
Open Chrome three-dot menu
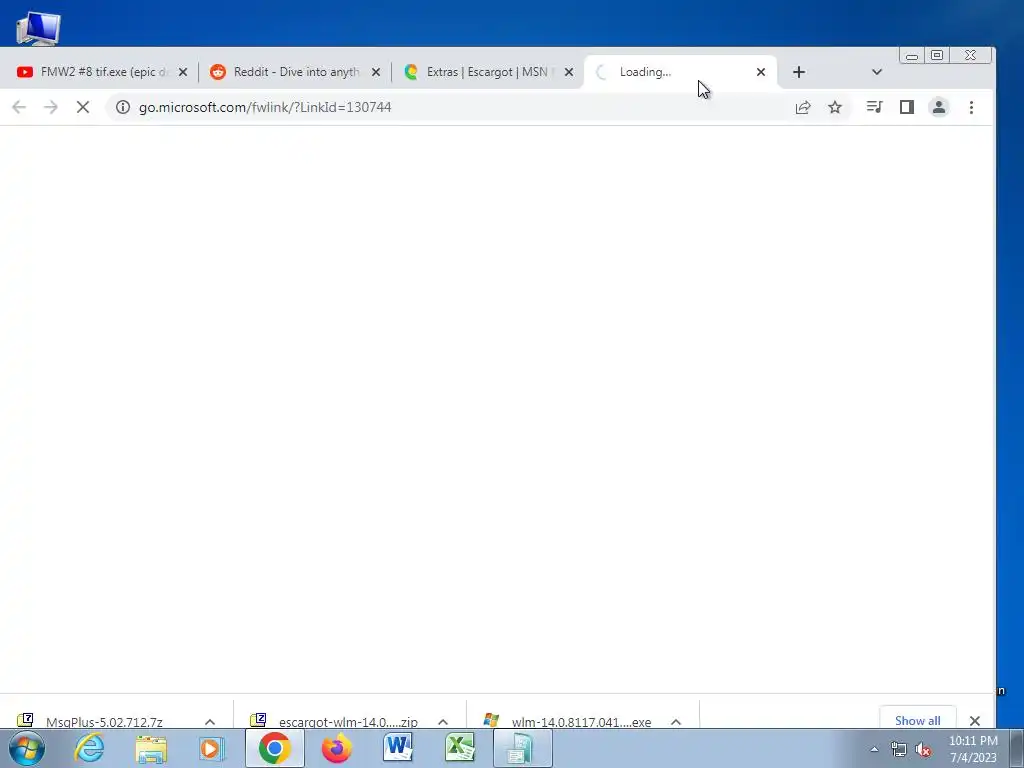point(971,107)
